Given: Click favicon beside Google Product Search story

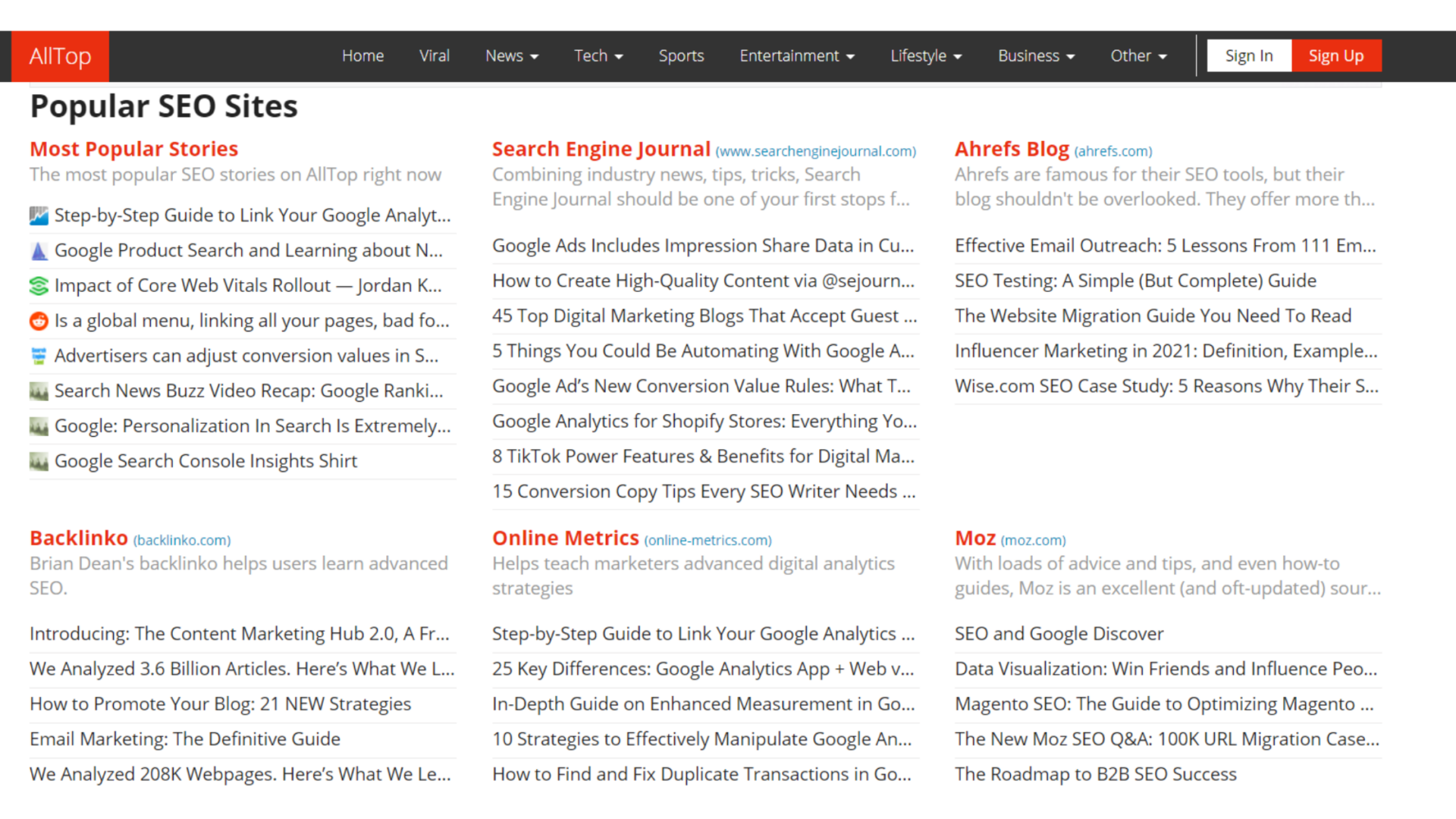Looking at the screenshot, I should [39, 251].
